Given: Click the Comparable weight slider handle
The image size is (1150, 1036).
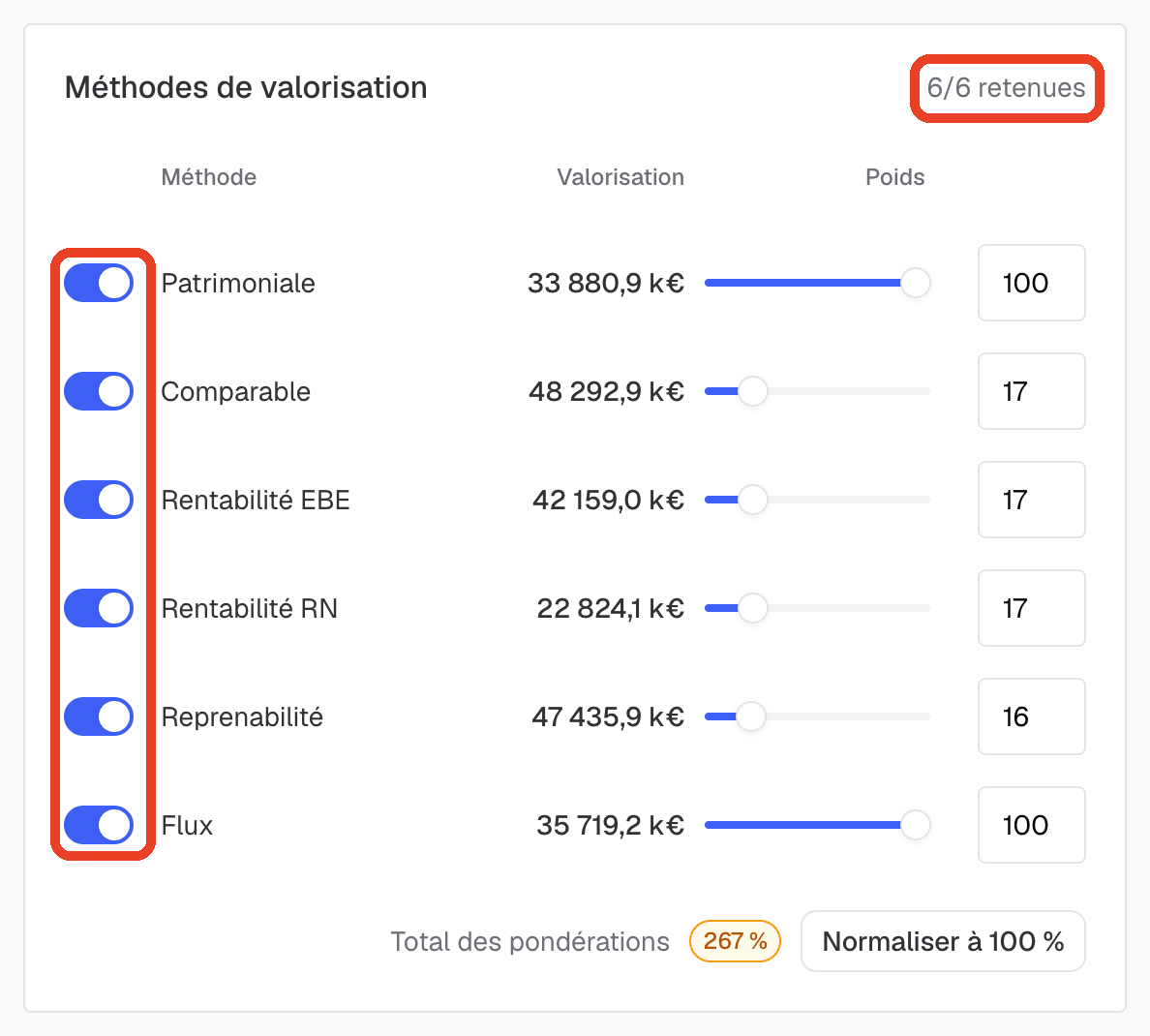Looking at the screenshot, I should 752,392.
